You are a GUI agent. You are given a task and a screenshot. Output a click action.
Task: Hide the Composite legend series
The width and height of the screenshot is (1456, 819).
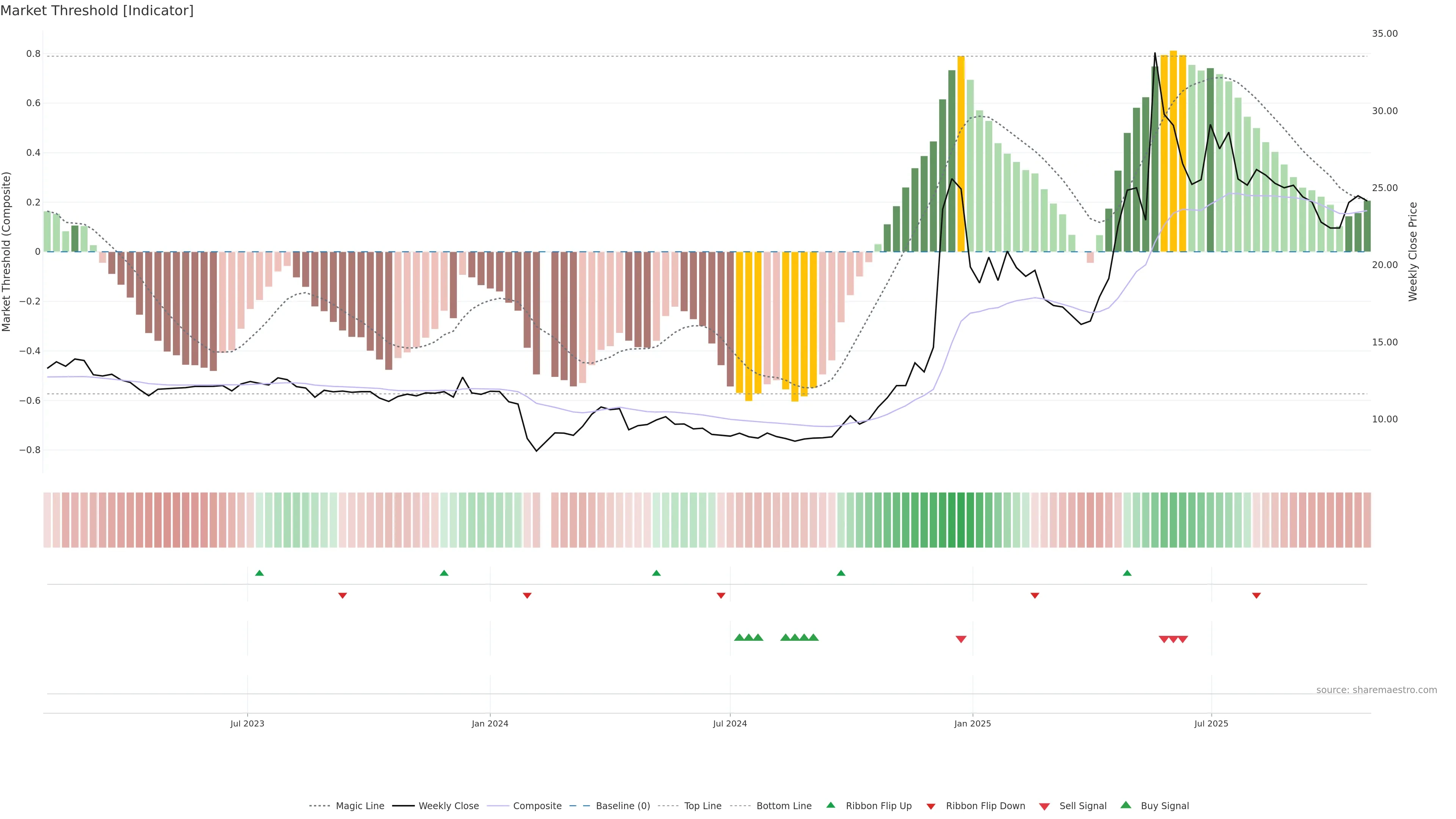tap(537, 806)
